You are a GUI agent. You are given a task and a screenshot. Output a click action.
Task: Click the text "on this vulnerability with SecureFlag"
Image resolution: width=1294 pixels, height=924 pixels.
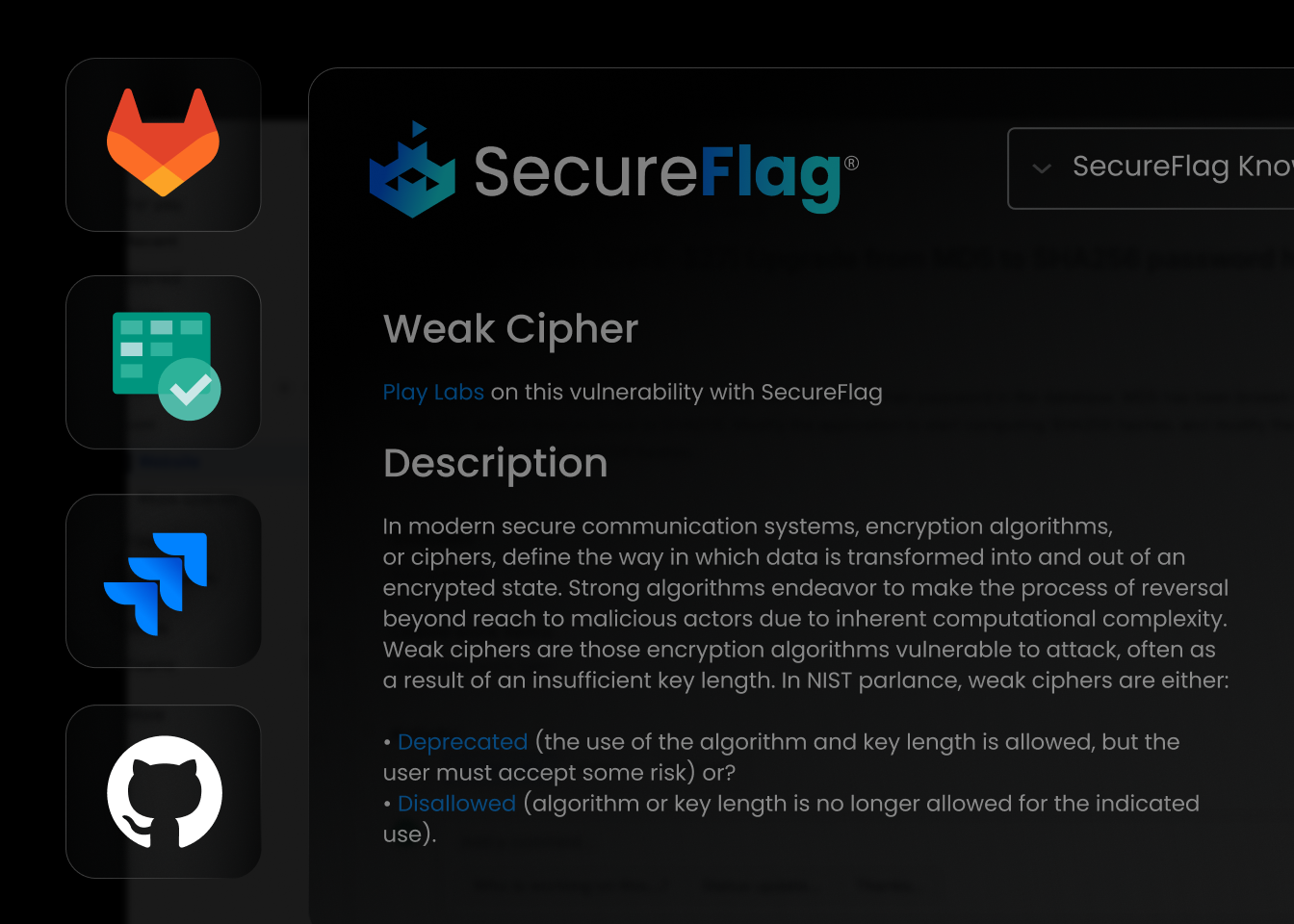[x=686, y=393]
